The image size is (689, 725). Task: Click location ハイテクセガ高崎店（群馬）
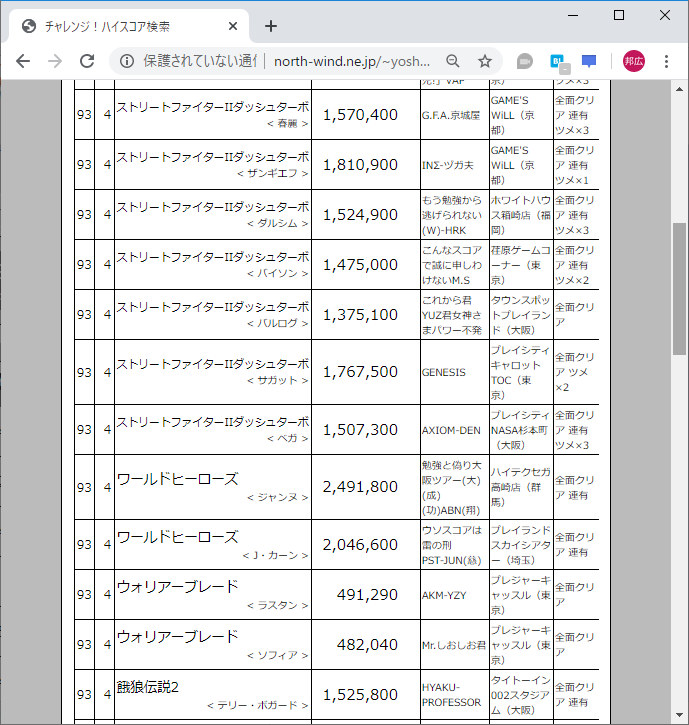521,487
